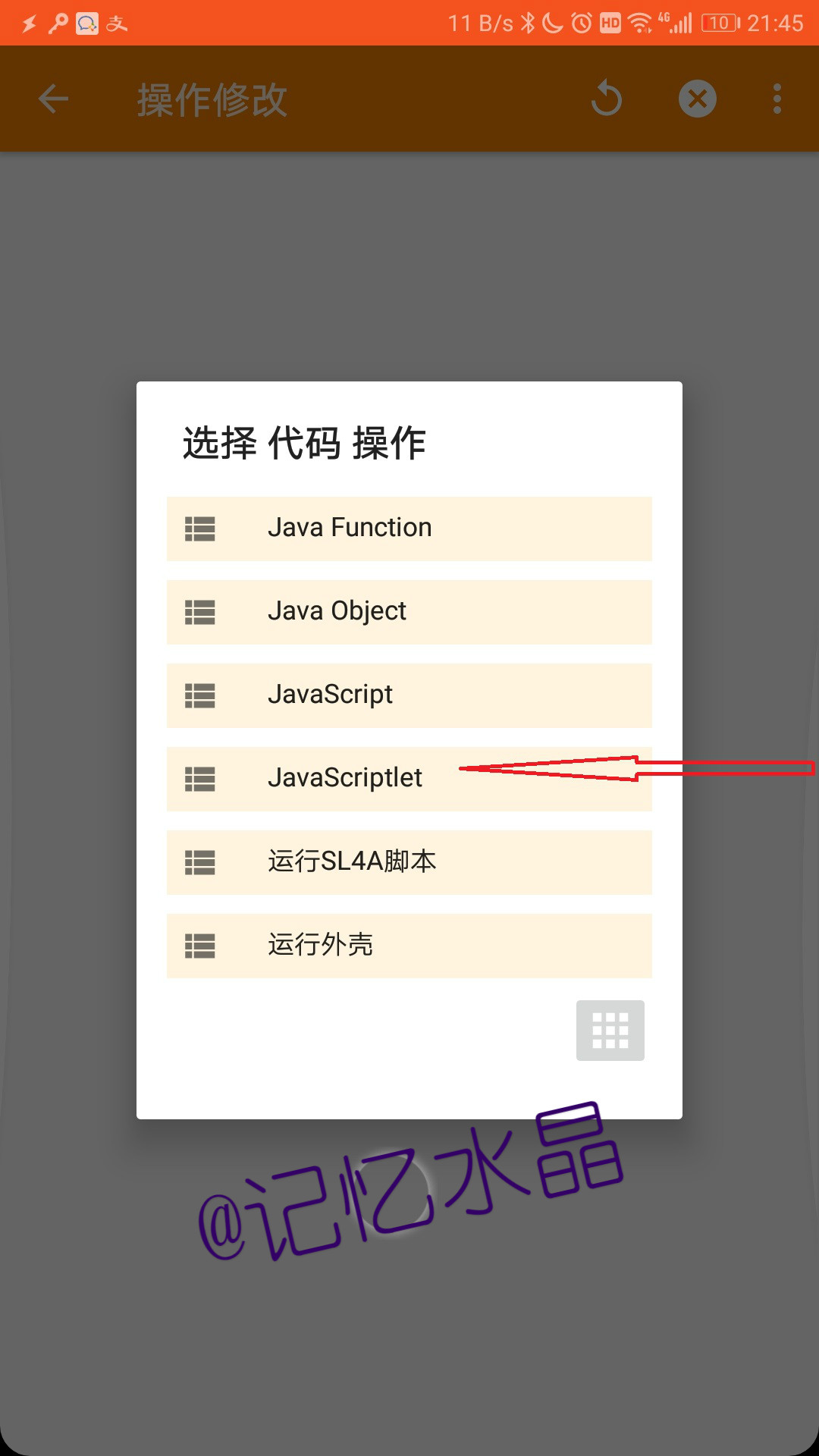Go back with the arrow in 操作修改 bar
The height and width of the screenshot is (1456, 819).
(x=53, y=99)
